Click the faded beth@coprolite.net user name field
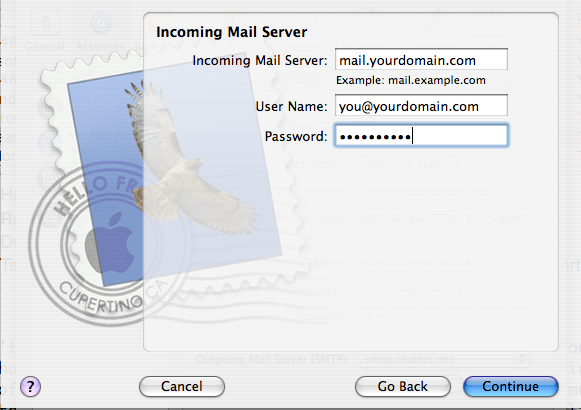 411,289
